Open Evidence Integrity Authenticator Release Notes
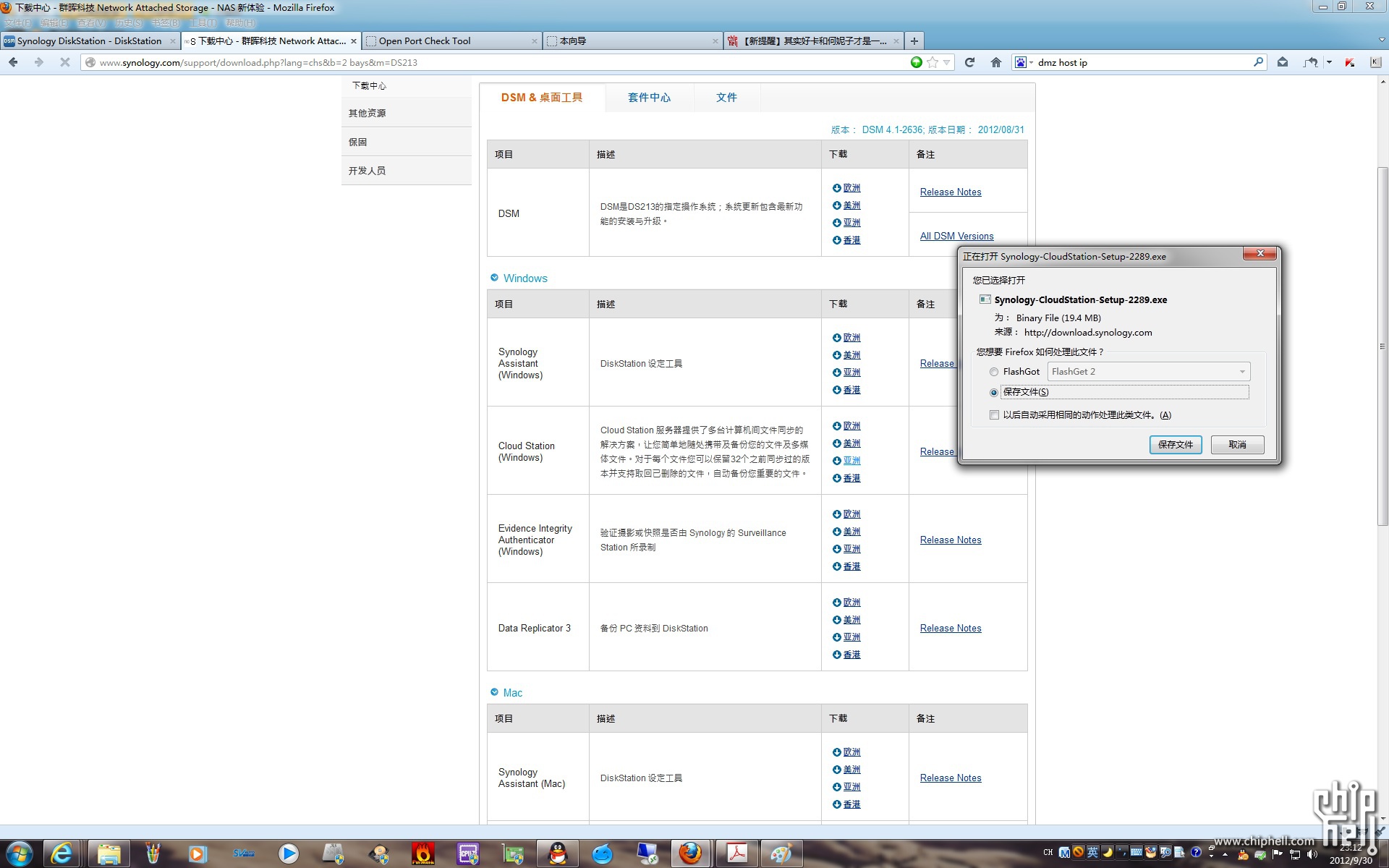 951,540
